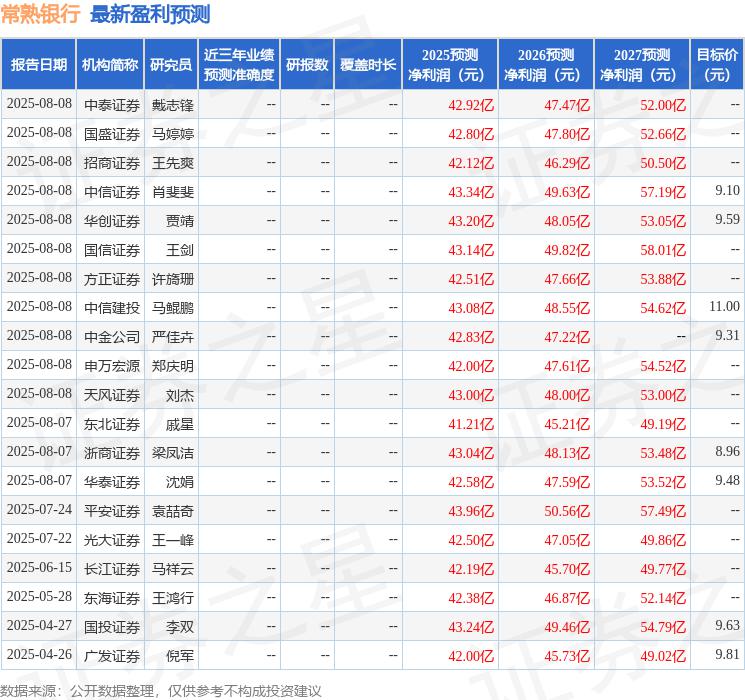The width and height of the screenshot is (745, 700).
Task: Click analyst name 郑庆明
Action: (x=172, y=366)
